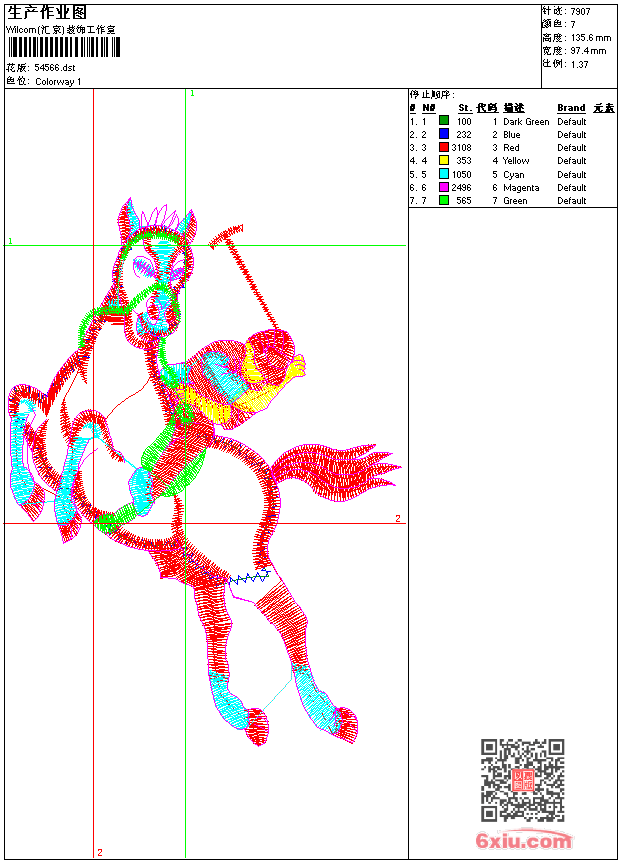The image size is (620, 860).
Task: Click the scale value 1.37
Action: [x=579, y=64]
